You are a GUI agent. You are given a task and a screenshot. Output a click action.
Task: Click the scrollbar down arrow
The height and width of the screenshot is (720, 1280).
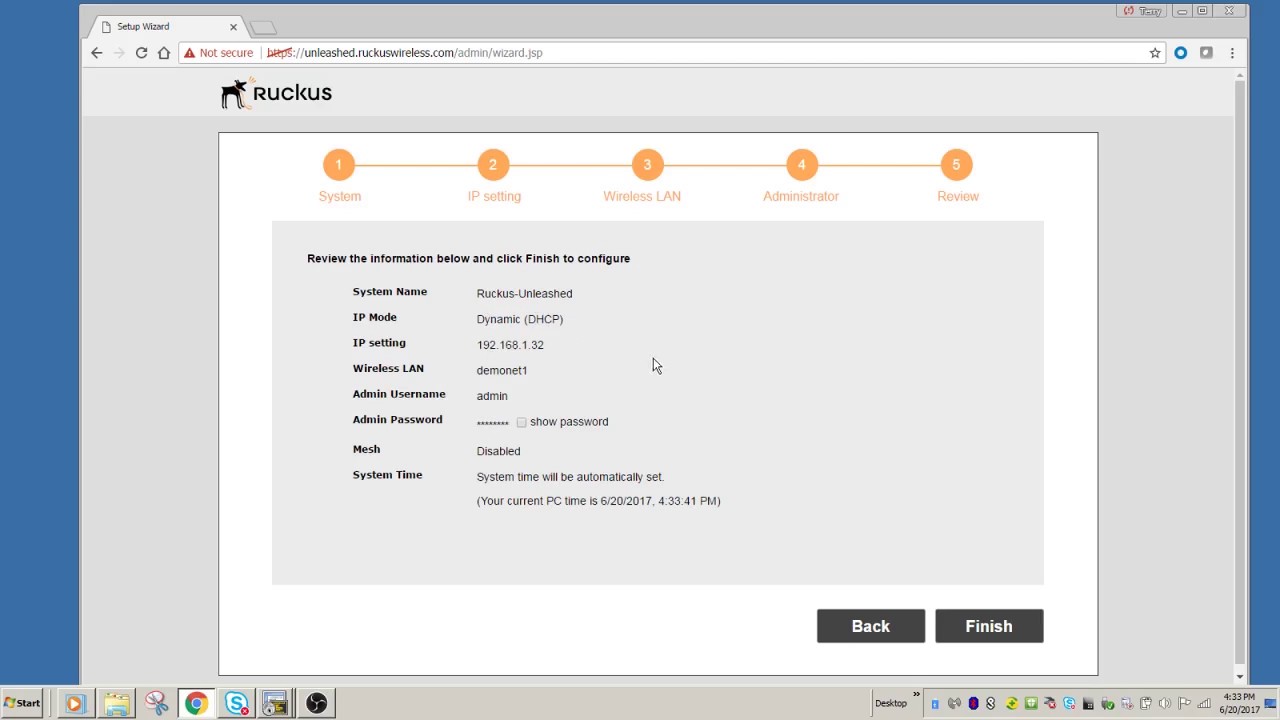1239,677
